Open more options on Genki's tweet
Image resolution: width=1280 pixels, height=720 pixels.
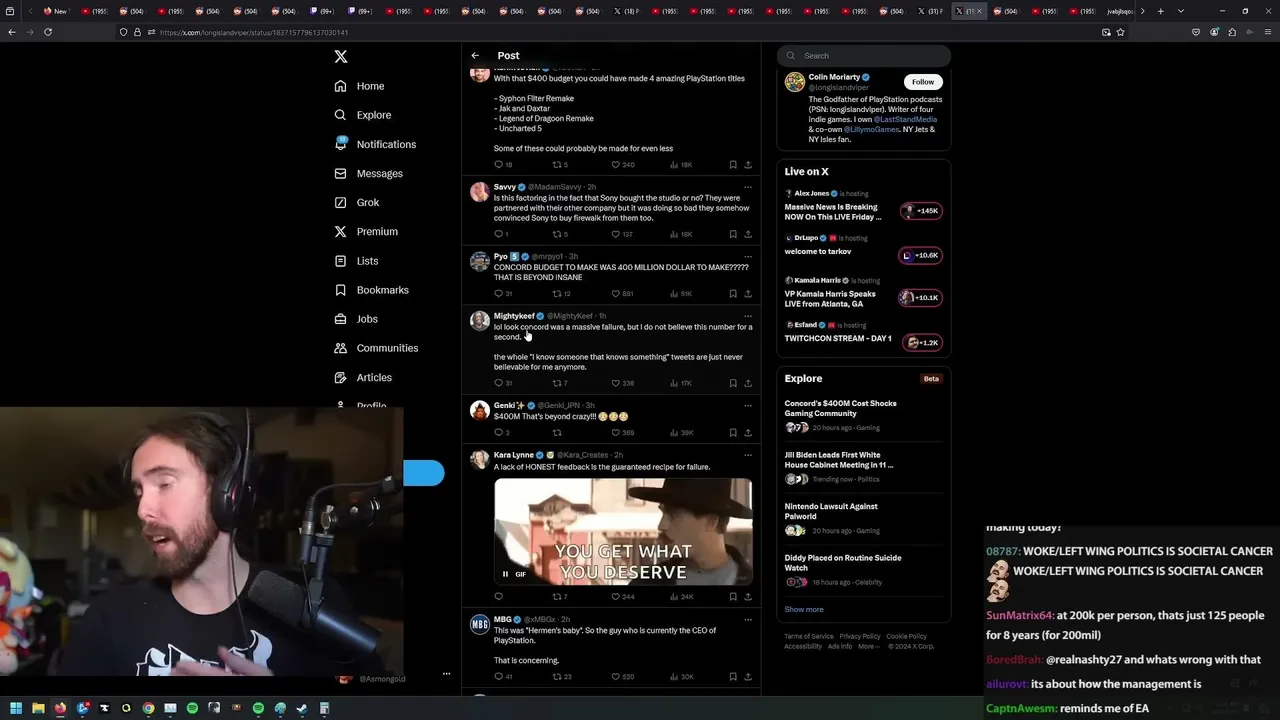point(747,406)
